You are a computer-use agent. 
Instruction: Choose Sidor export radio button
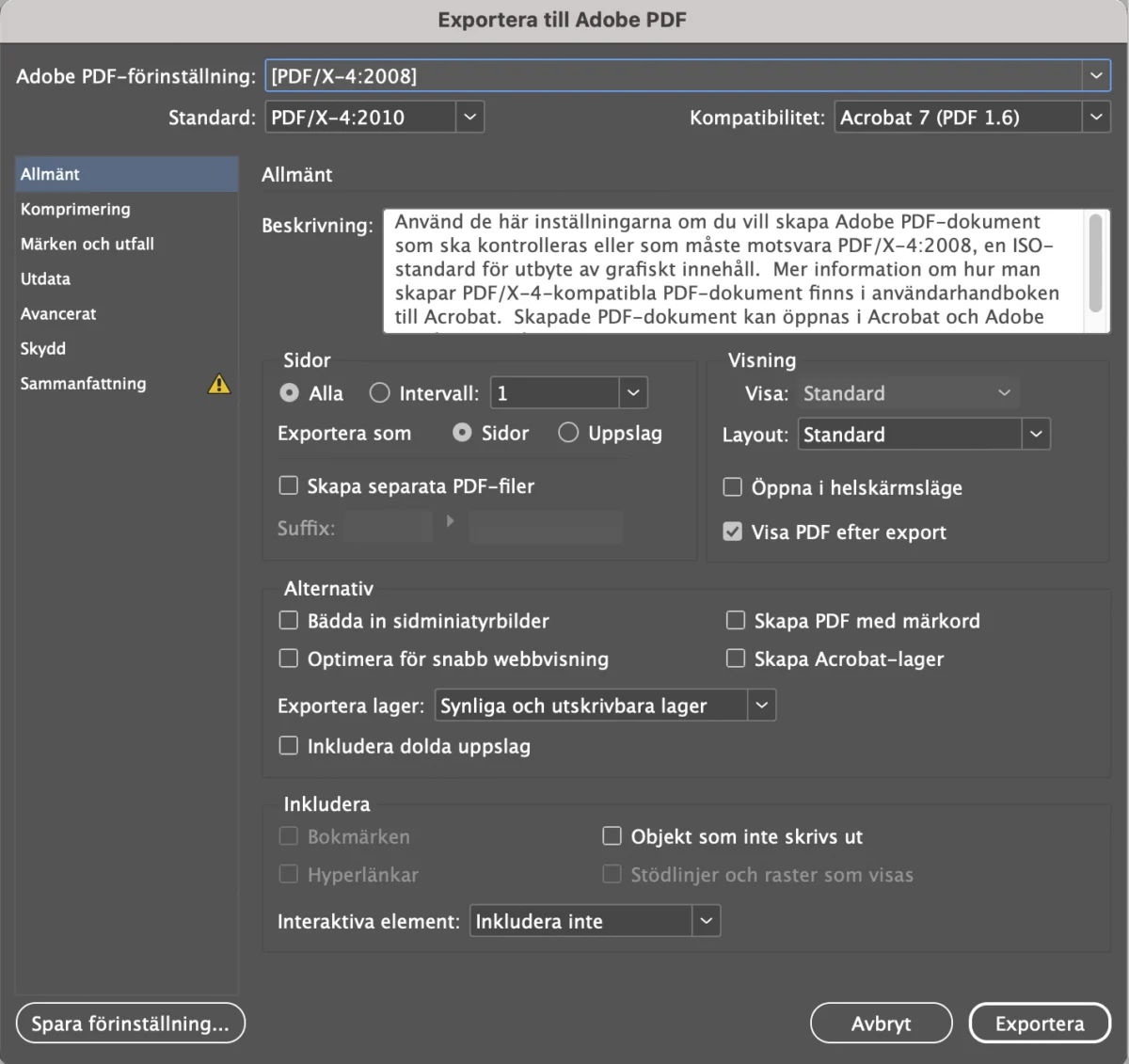462,433
